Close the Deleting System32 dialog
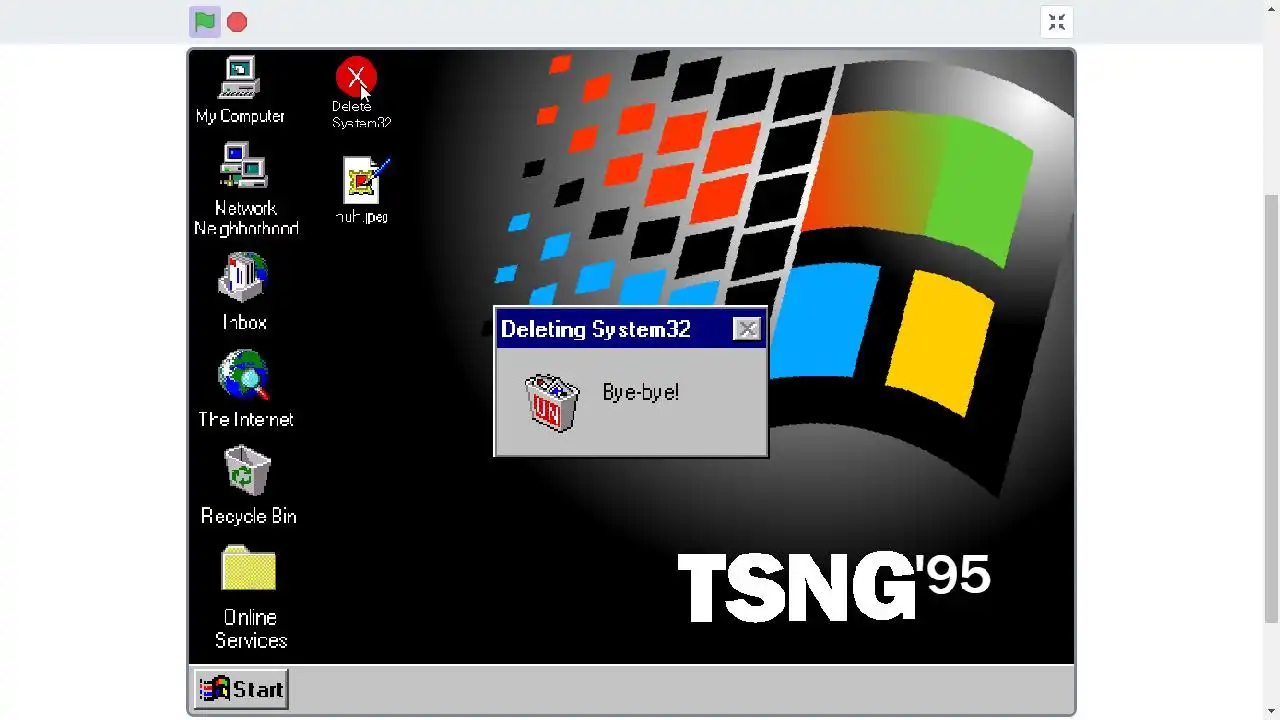 (x=746, y=329)
